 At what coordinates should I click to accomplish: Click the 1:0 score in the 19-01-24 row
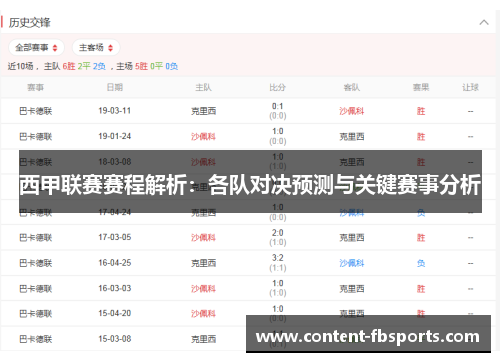pos(278,132)
